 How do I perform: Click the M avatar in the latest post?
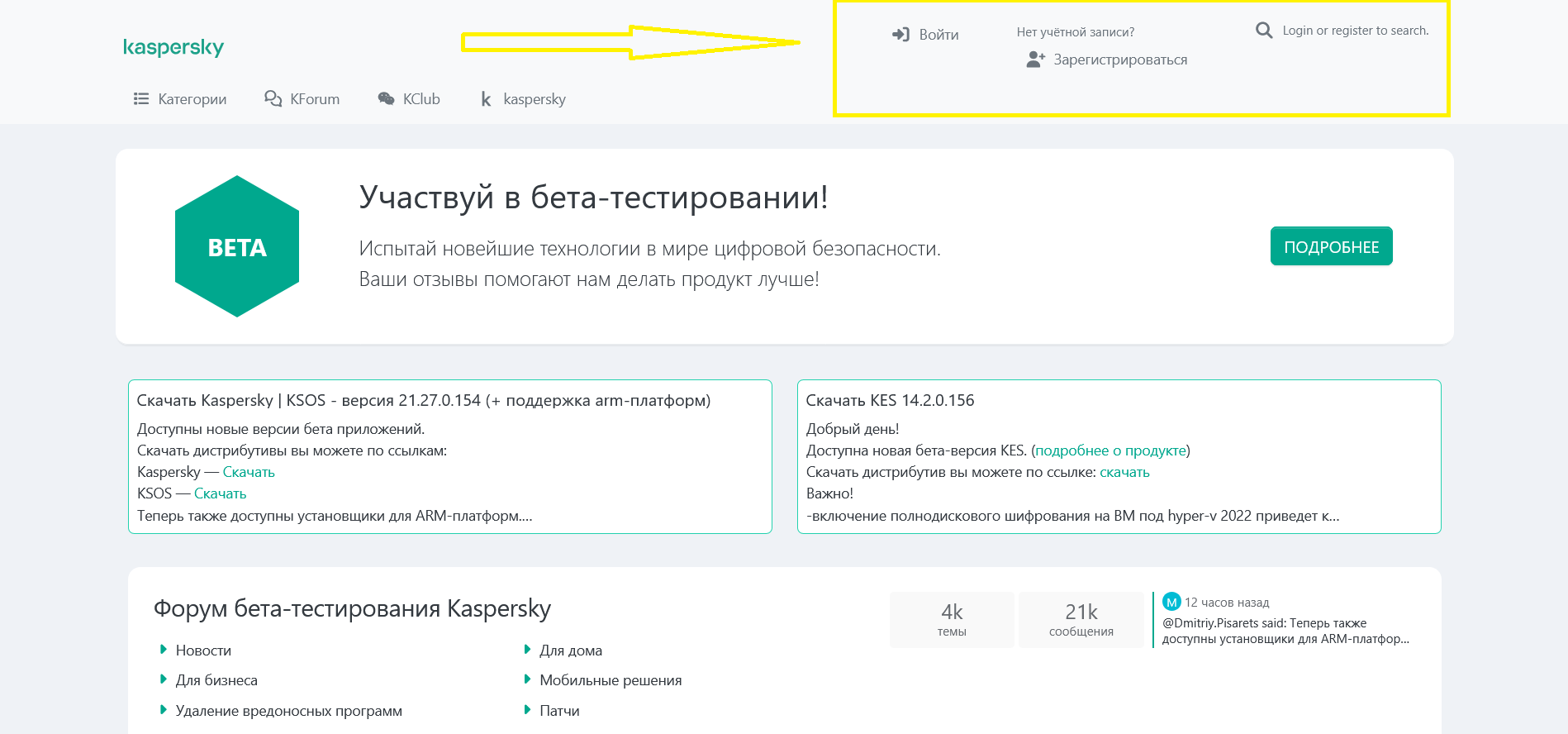click(1171, 602)
